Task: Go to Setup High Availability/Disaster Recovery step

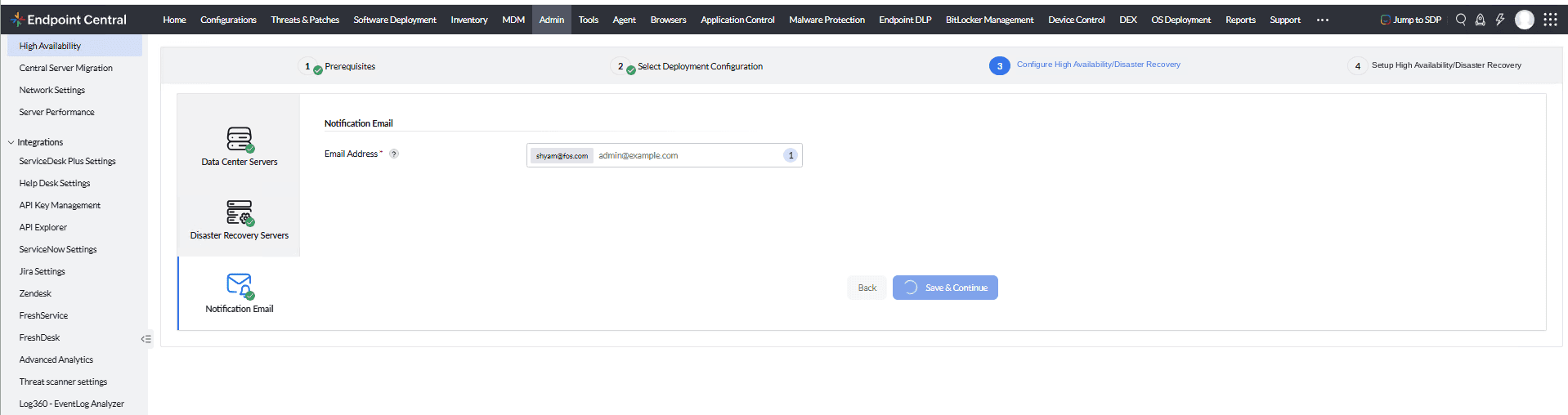Action: (1435, 65)
